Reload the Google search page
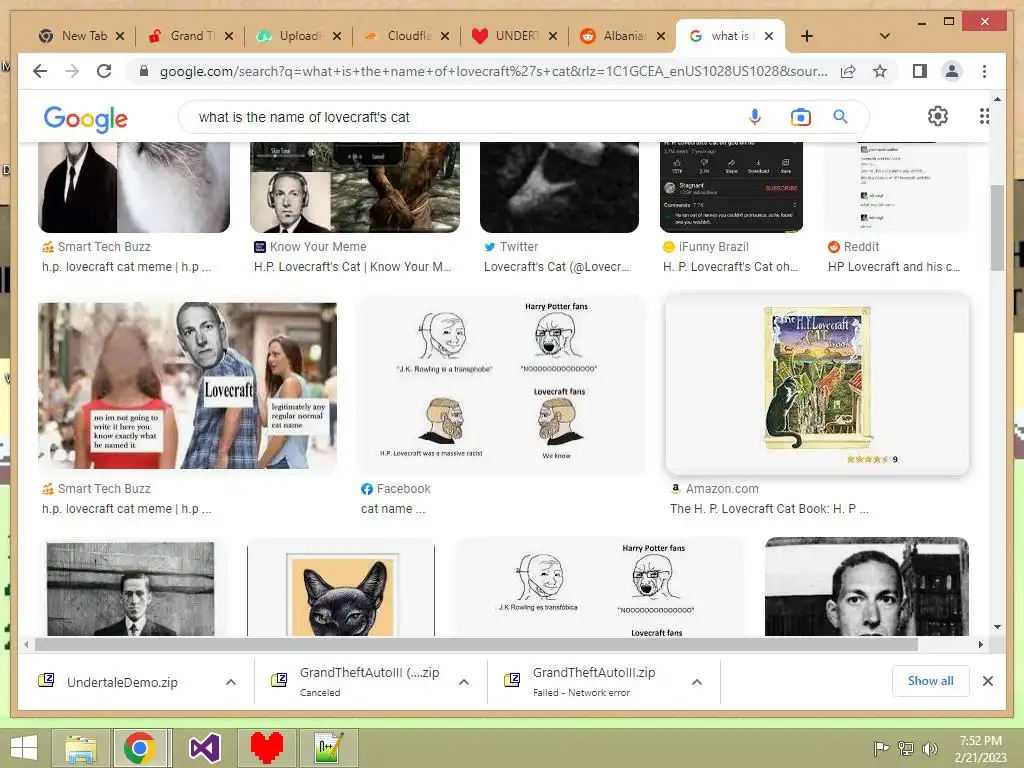This screenshot has width=1024, height=768. pyautogui.click(x=104, y=71)
